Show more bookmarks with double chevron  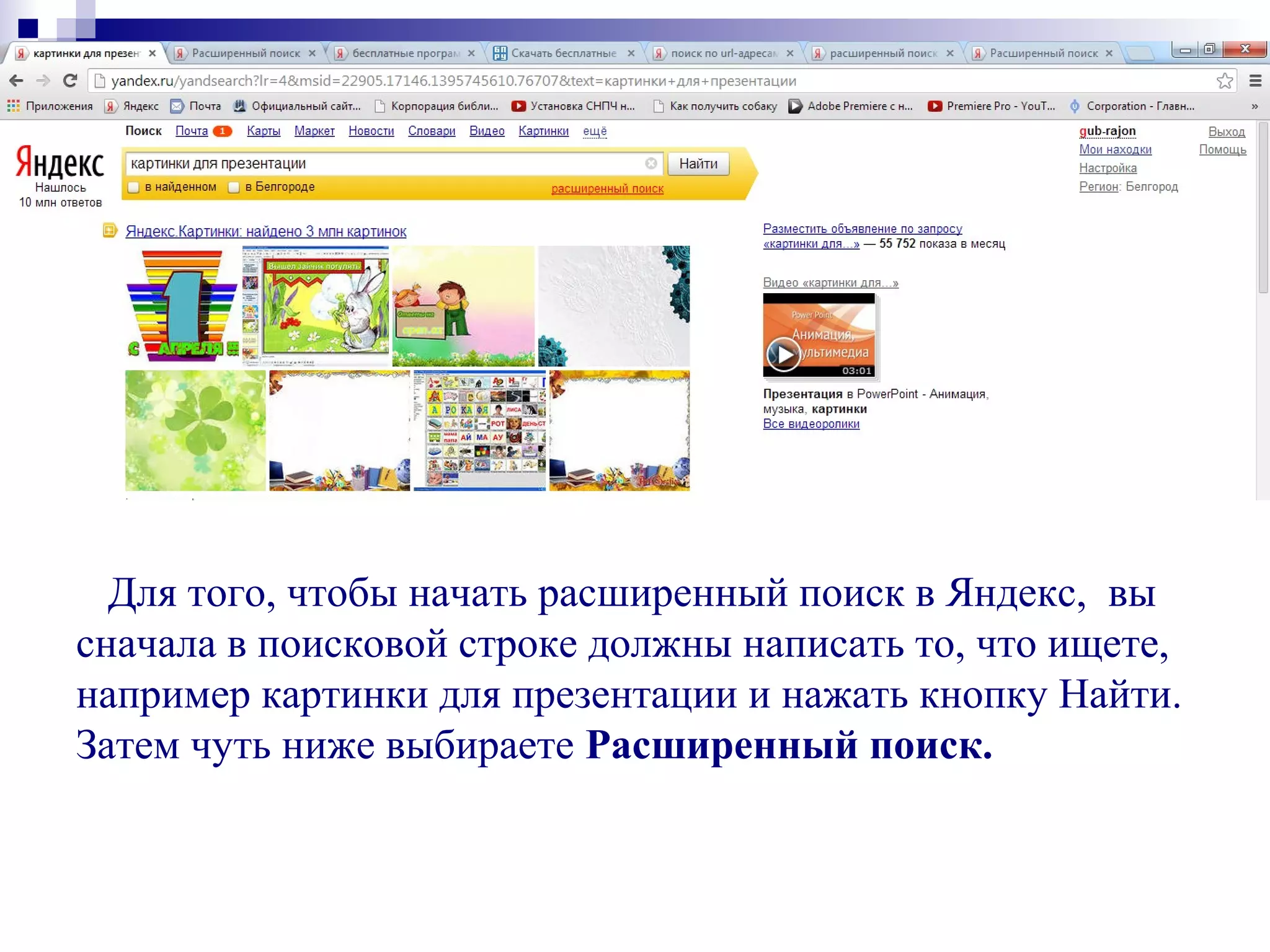1254,107
